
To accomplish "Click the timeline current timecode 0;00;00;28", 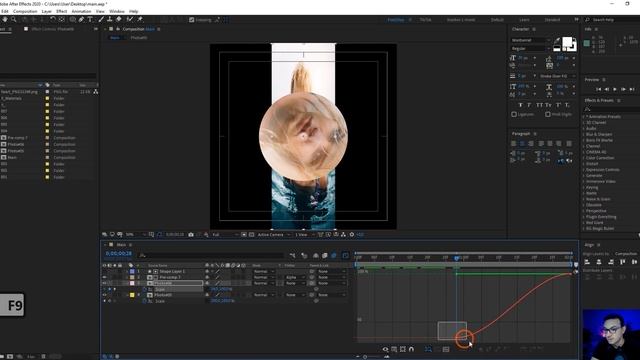I will pyautogui.click(x=118, y=253).
